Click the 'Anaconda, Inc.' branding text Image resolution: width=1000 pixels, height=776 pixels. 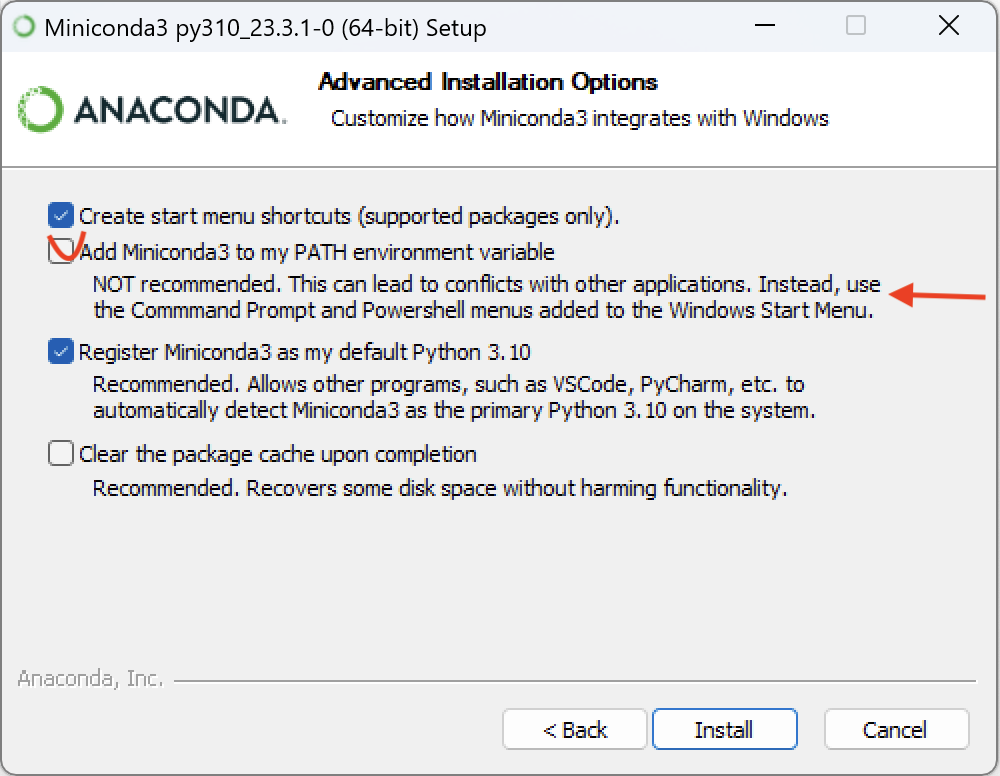90,679
